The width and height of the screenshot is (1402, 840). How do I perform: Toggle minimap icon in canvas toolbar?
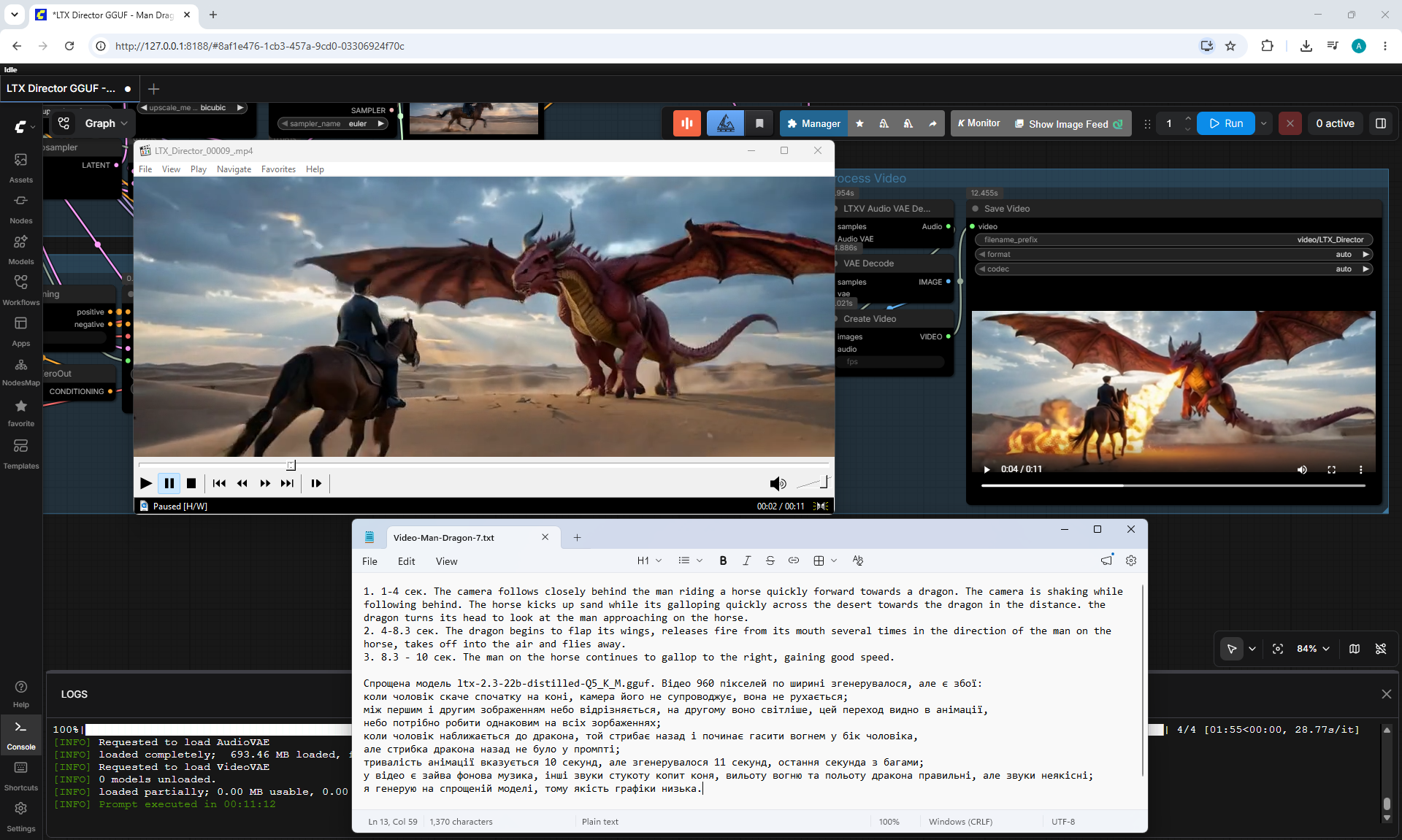[x=1355, y=649]
